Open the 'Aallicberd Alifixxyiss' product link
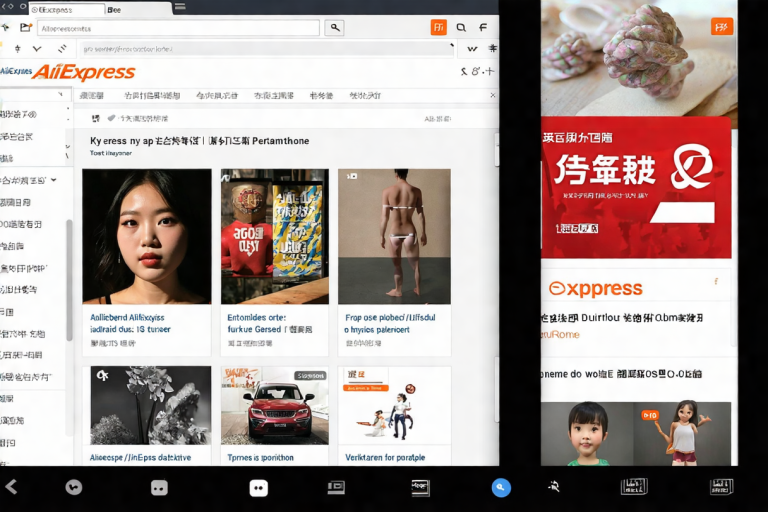The width and height of the screenshot is (768, 512). pos(130,323)
